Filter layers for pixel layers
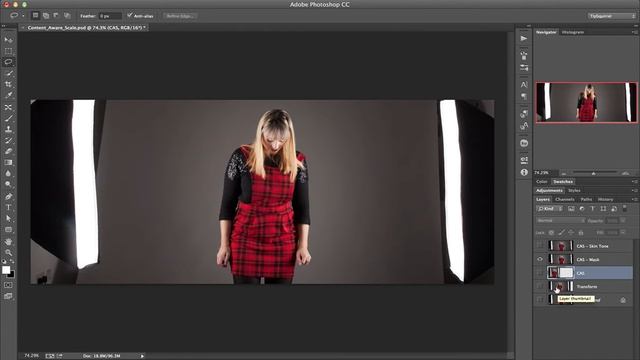Viewport: 640px width, 360px height. point(571,209)
